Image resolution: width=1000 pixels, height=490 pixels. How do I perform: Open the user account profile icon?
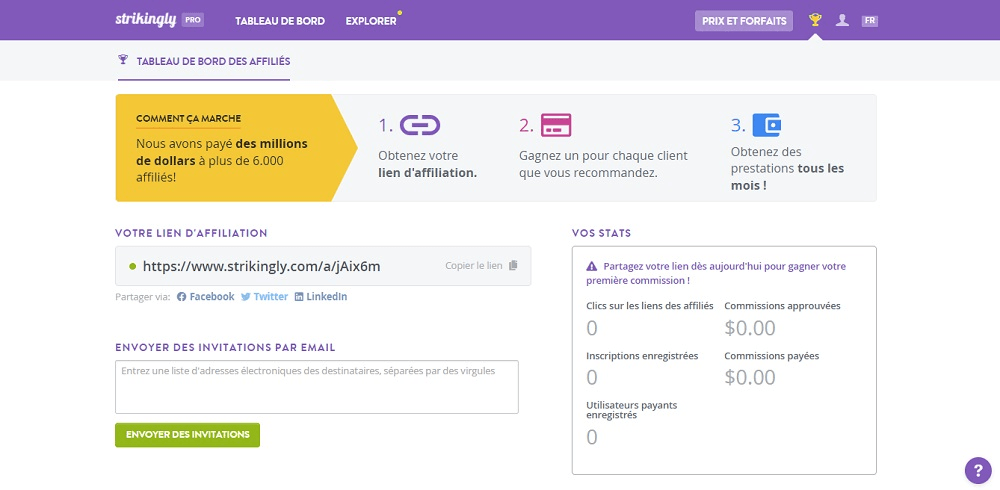842,20
